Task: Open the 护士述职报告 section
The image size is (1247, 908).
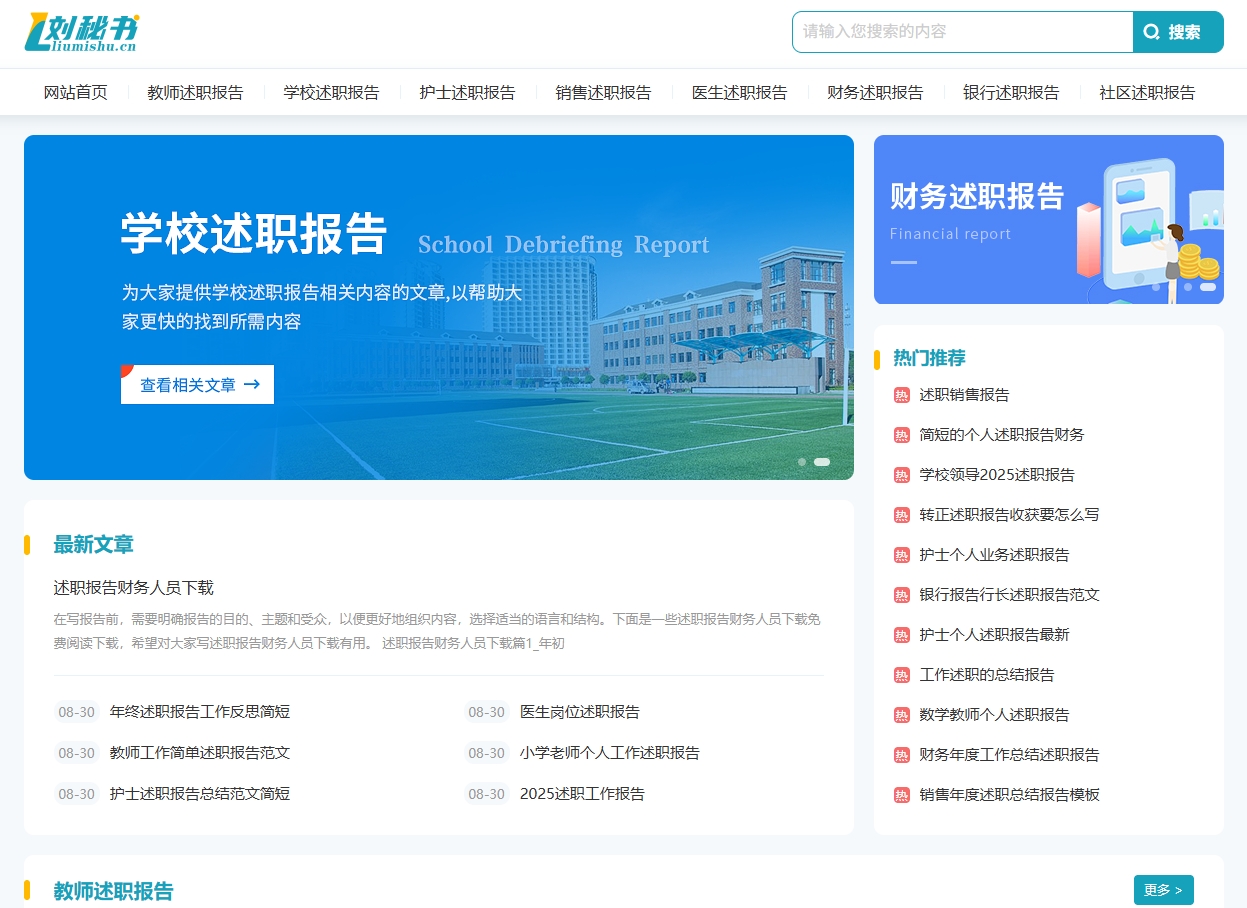Action: pyautogui.click(x=467, y=92)
